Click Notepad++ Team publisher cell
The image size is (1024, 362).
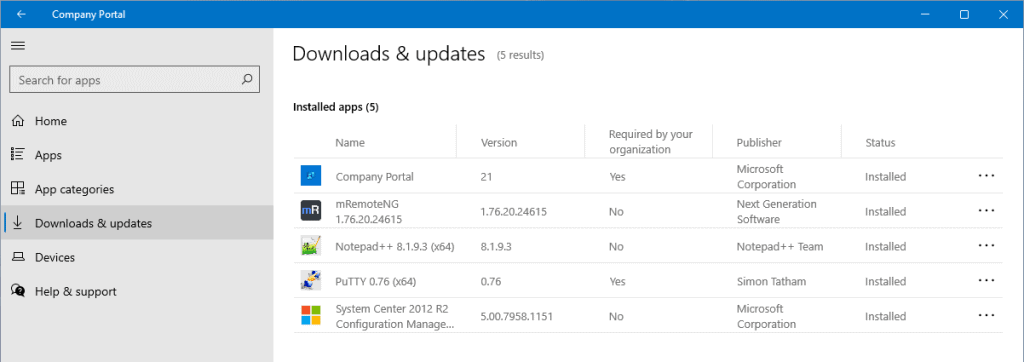780,247
